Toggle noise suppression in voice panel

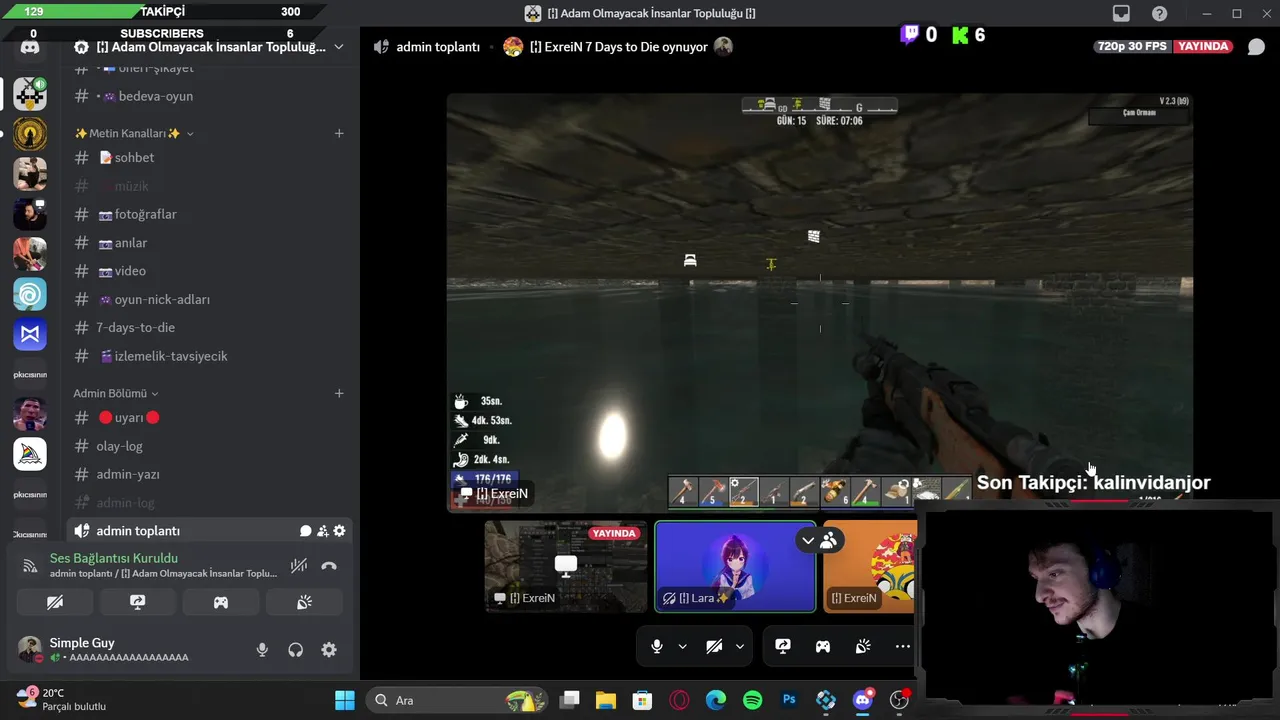coord(298,566)
